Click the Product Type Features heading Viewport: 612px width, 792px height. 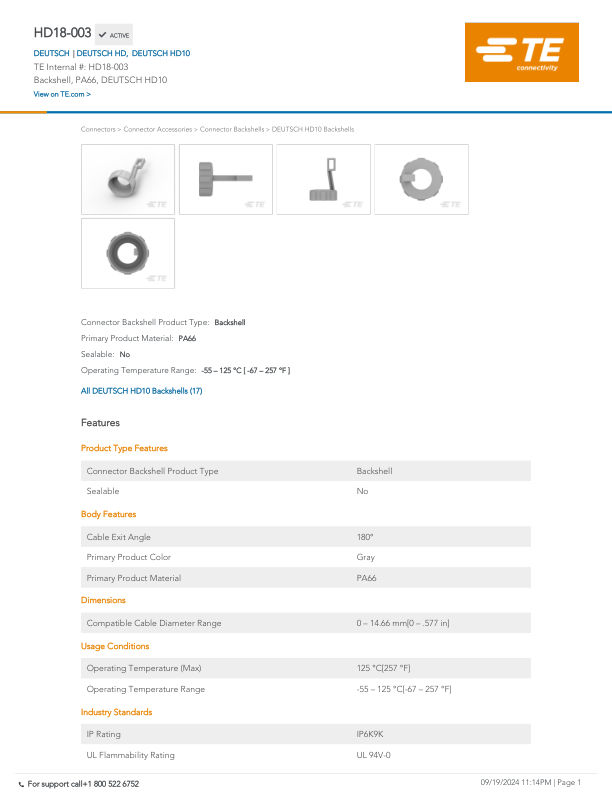click(124, 448)
